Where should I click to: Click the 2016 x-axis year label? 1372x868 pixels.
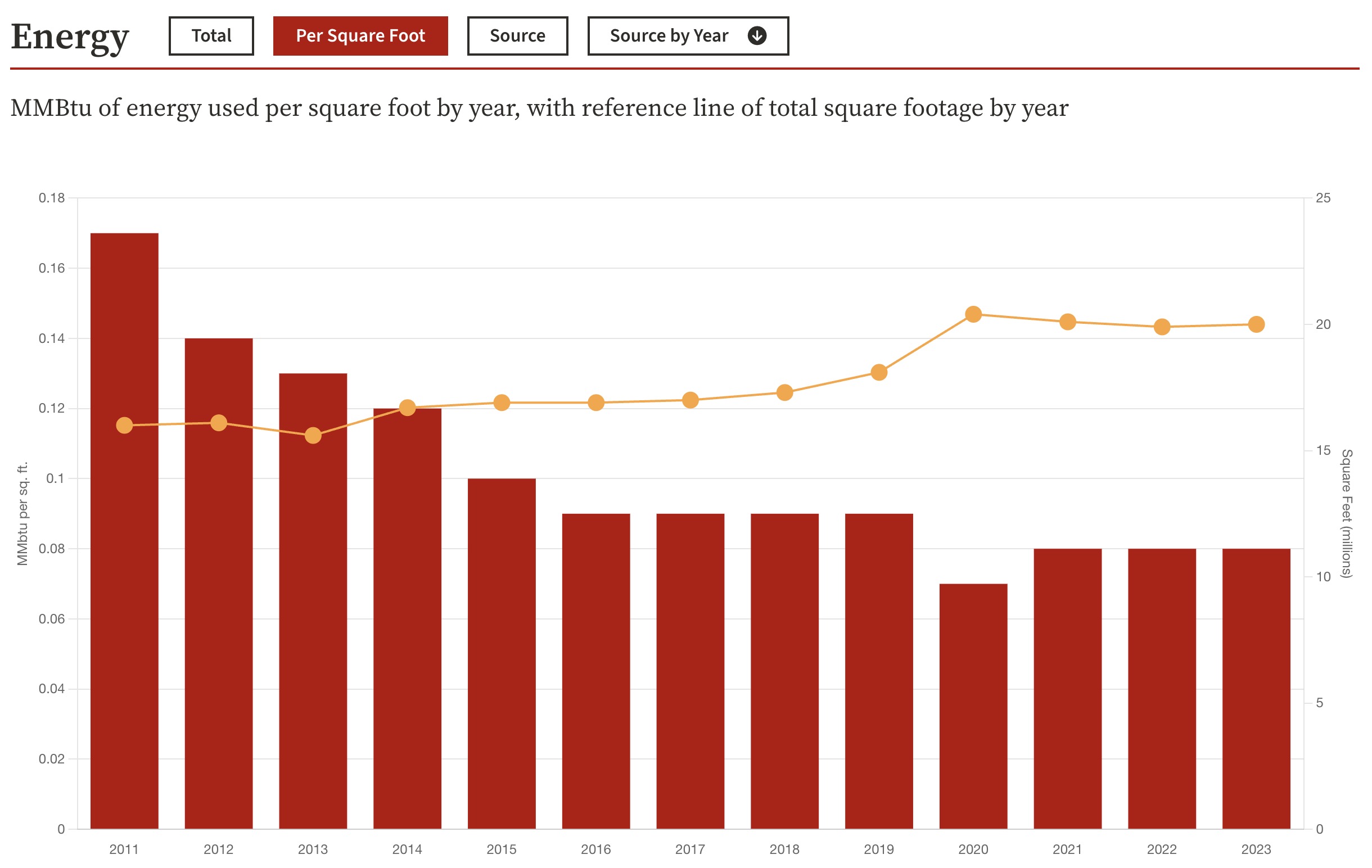point(595,849)
